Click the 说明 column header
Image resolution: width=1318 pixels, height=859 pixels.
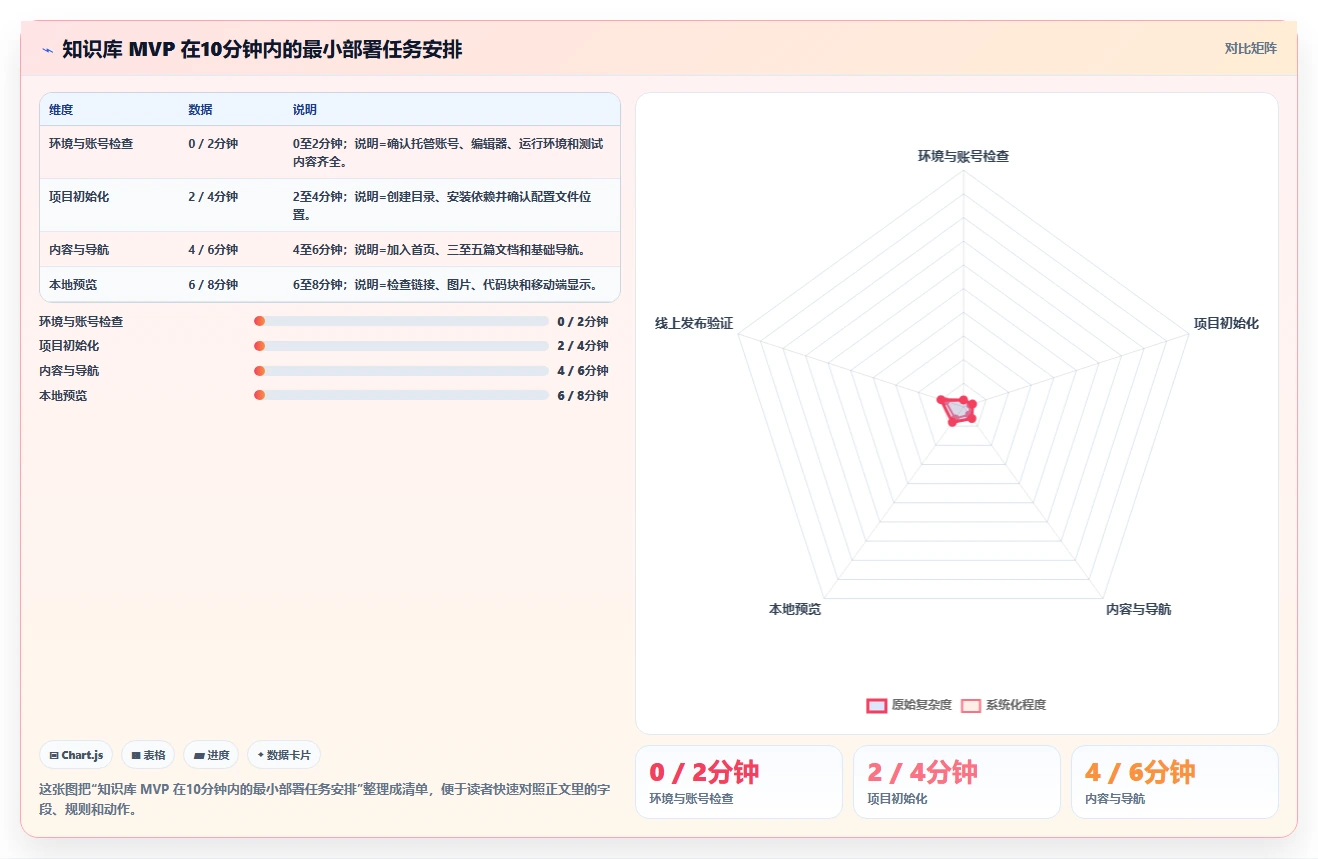pyautogui.click(x=305, y=110)
